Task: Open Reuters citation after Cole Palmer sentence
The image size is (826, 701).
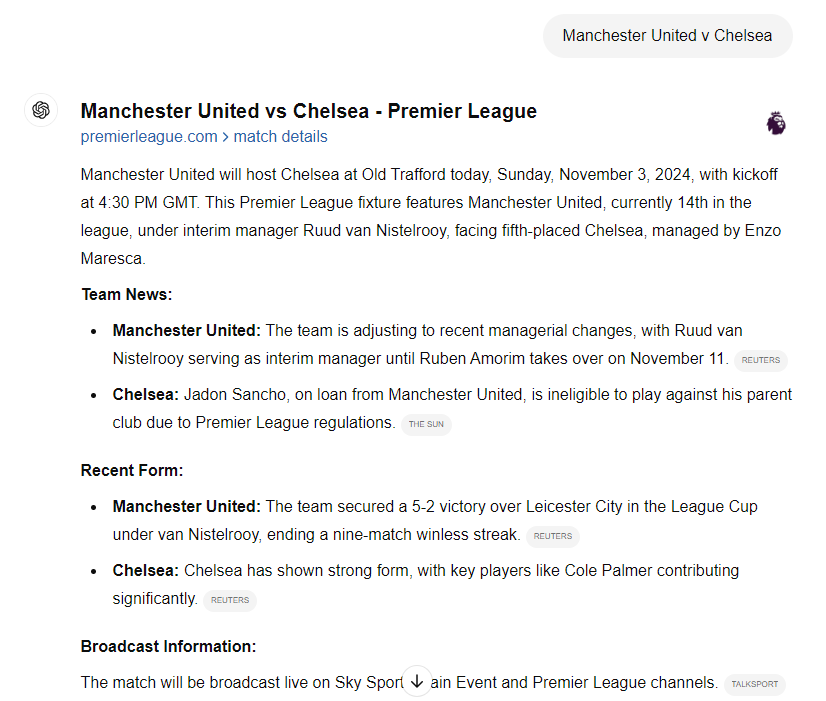Action: (230, 600)
